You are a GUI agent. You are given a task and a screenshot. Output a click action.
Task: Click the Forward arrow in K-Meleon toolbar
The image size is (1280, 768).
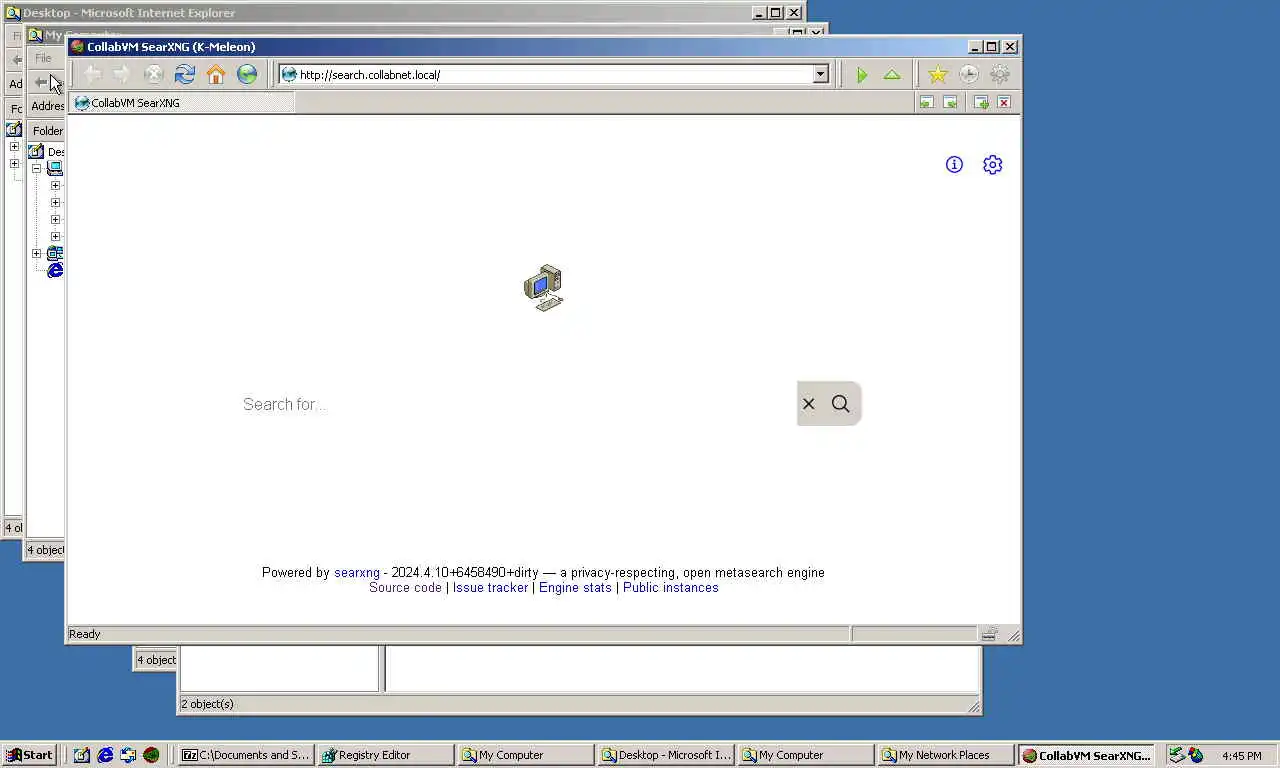click(x=122, y=74)
